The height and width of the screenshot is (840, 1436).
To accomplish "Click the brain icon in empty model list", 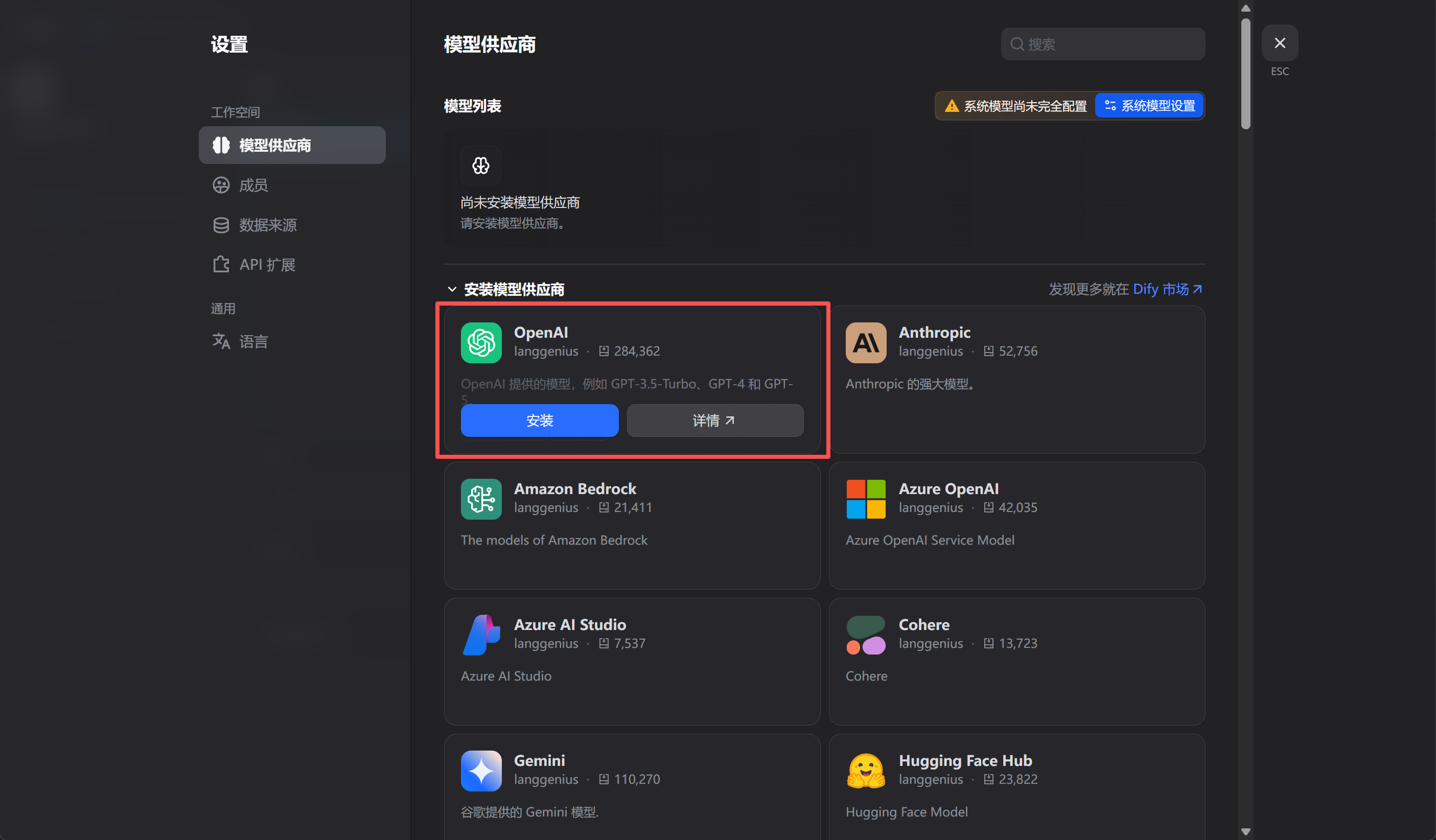I will pyautogui.click(x=480, y=166).
